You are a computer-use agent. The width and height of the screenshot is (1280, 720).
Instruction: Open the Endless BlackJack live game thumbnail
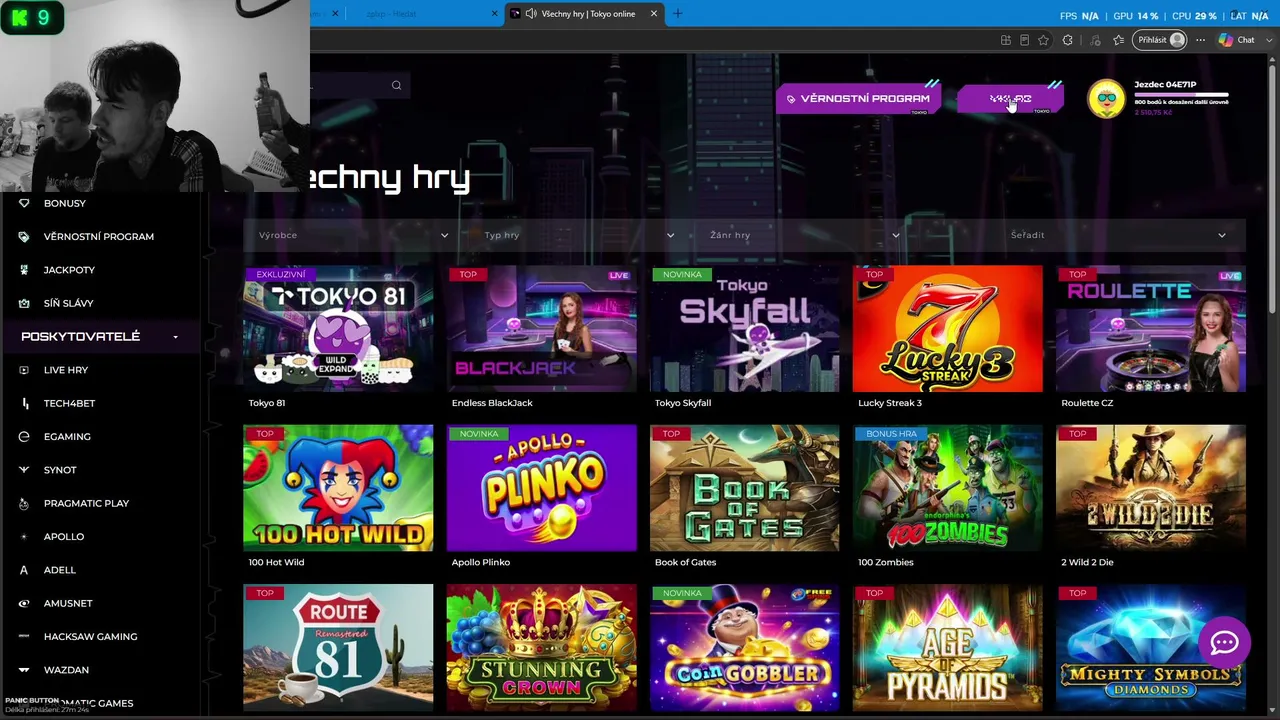click(541, 329)
